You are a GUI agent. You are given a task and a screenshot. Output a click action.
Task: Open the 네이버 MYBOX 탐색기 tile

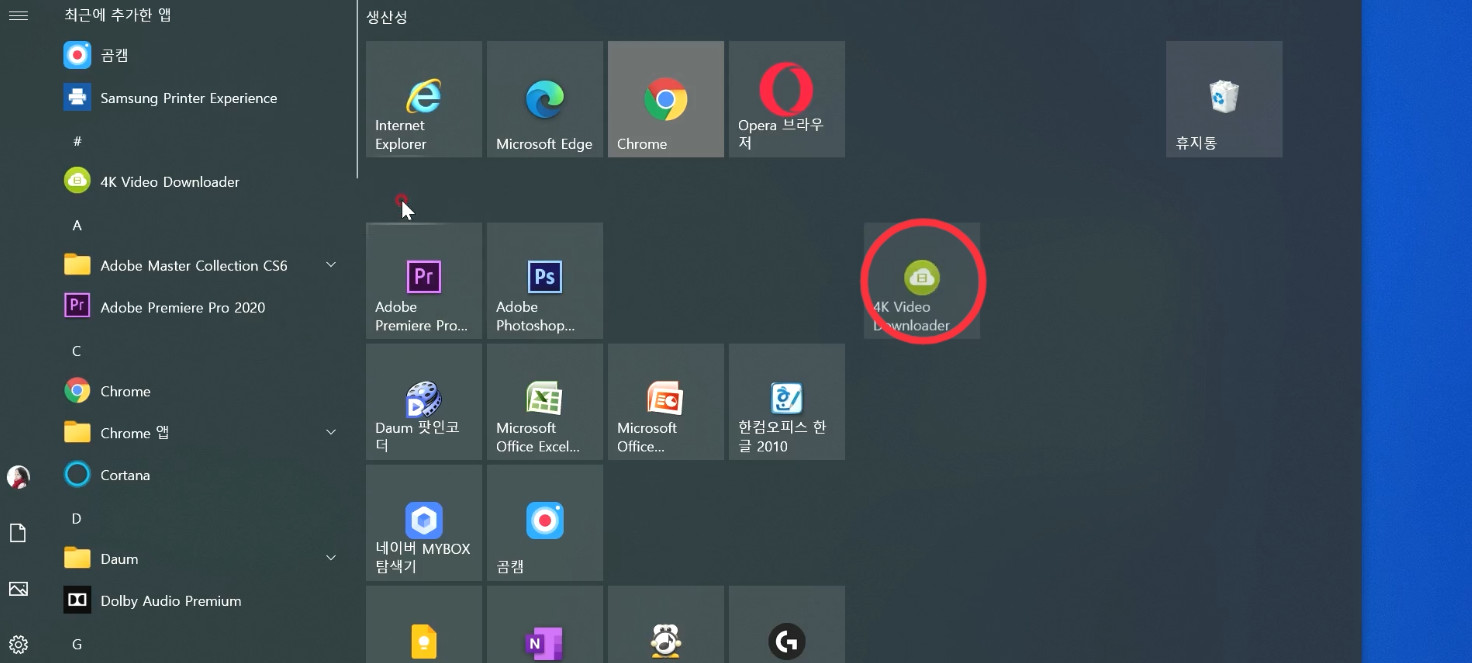coord(424,523)
